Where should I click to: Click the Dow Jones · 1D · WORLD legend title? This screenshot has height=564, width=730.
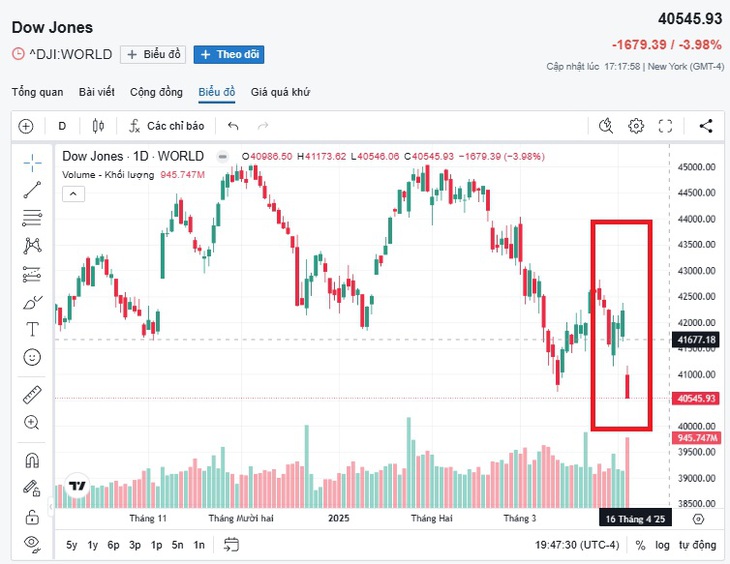(133, 156)
